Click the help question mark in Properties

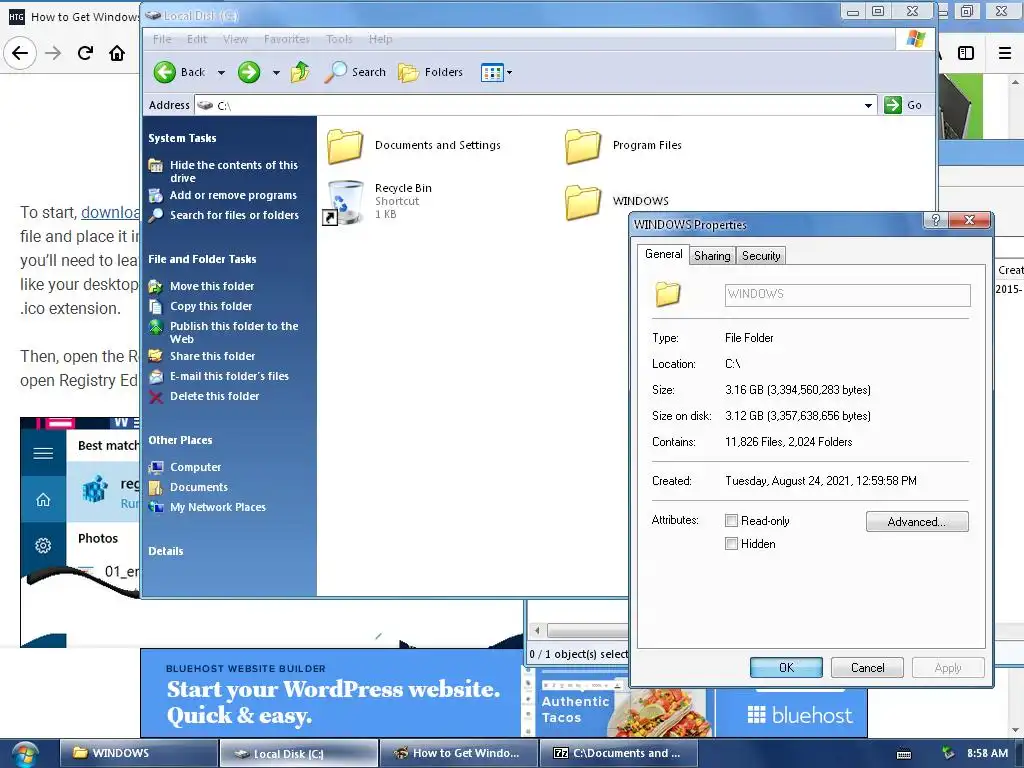coord(936,220)
